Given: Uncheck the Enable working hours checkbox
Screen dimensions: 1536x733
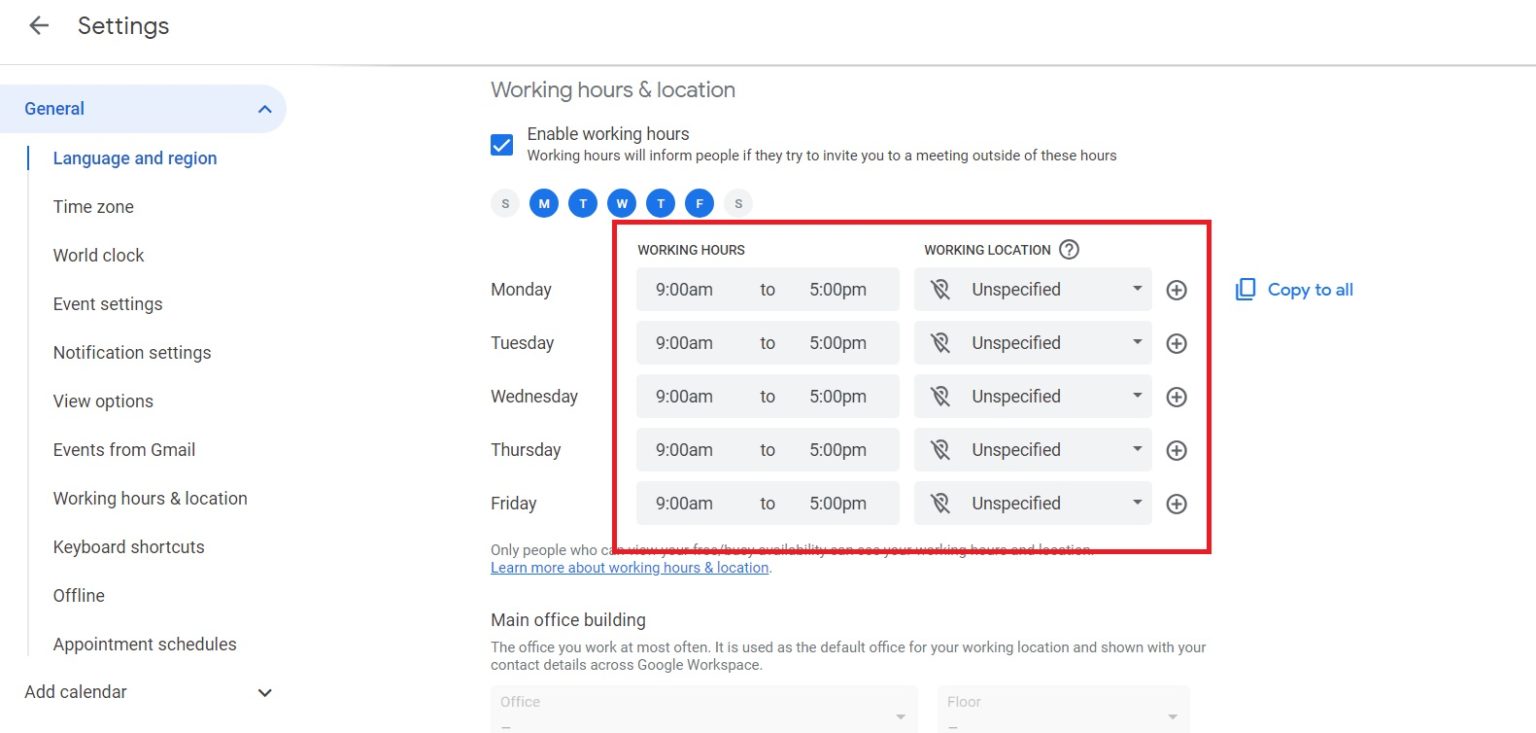Looking at the screenshot, I should point(502,145).
